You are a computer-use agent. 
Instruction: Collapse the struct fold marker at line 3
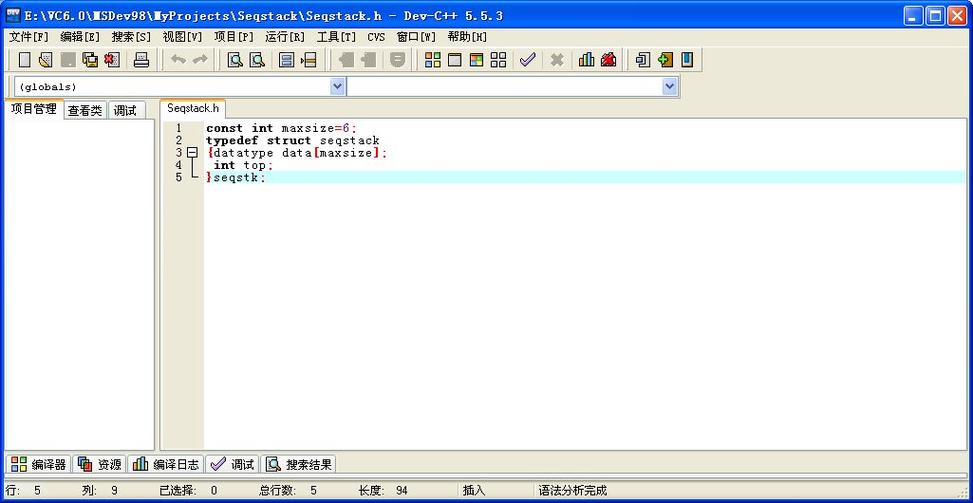[x=192, y=153]
